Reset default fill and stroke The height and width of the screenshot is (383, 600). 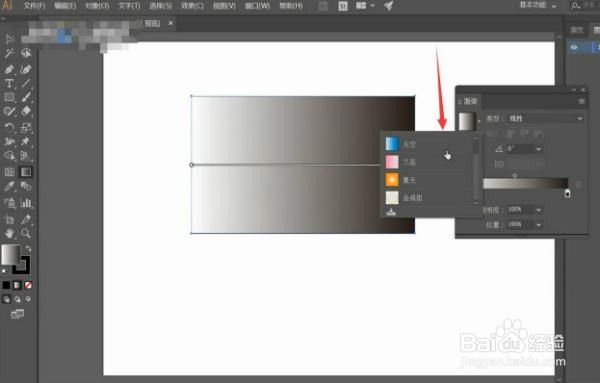point(4,271)
